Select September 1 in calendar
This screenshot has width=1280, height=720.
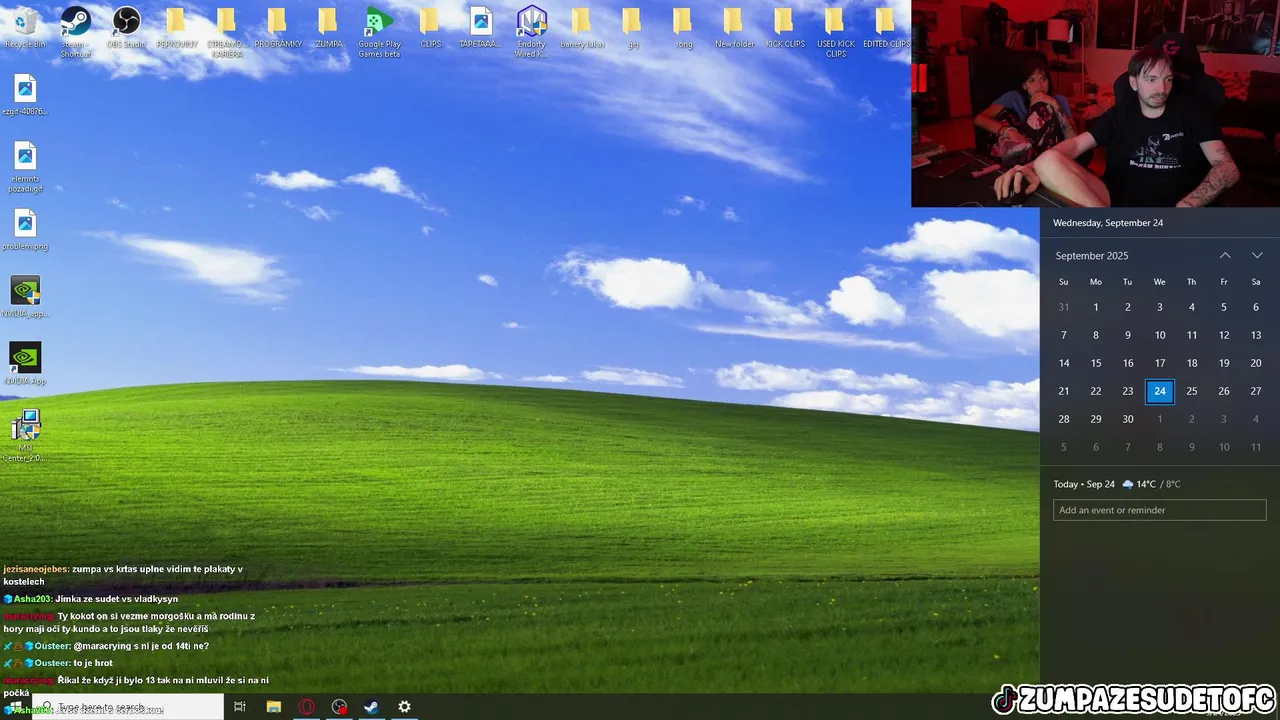(x=1096, y=307)
